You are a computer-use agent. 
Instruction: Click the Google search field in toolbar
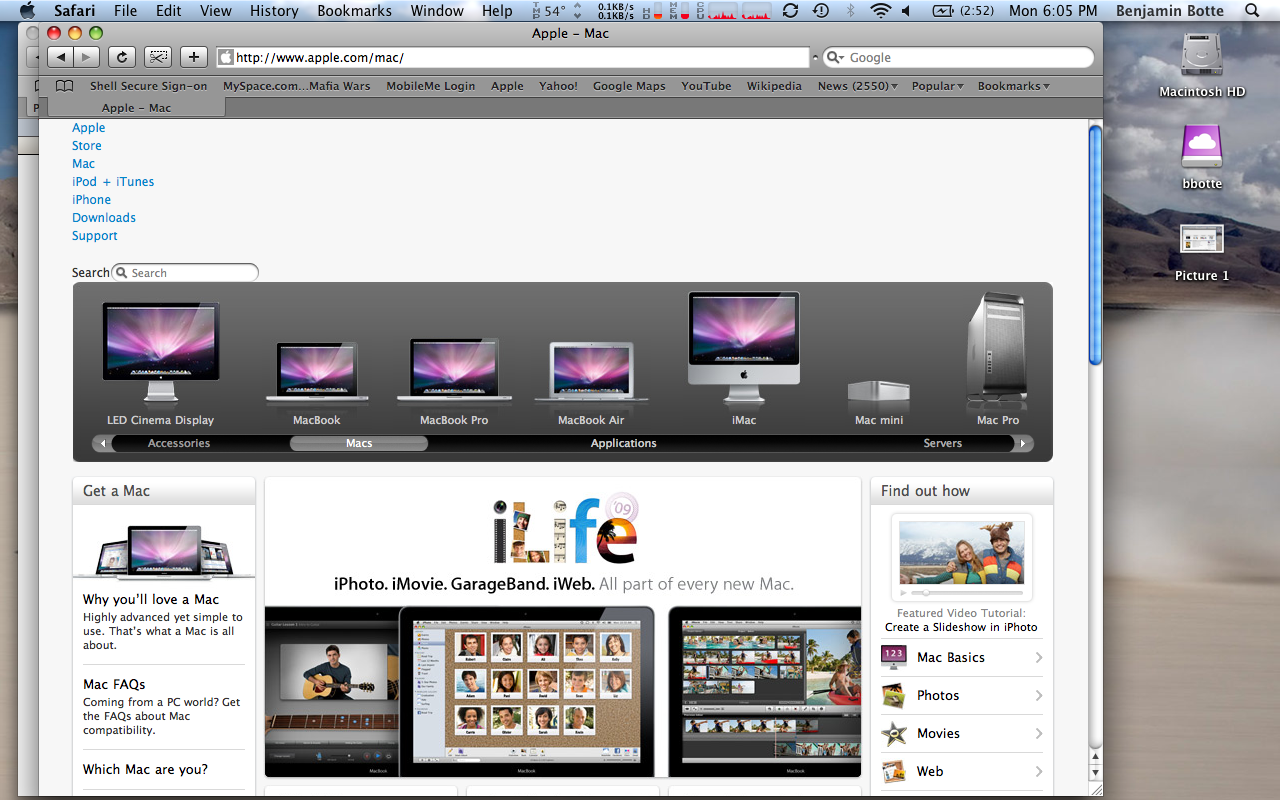(958, 58)
